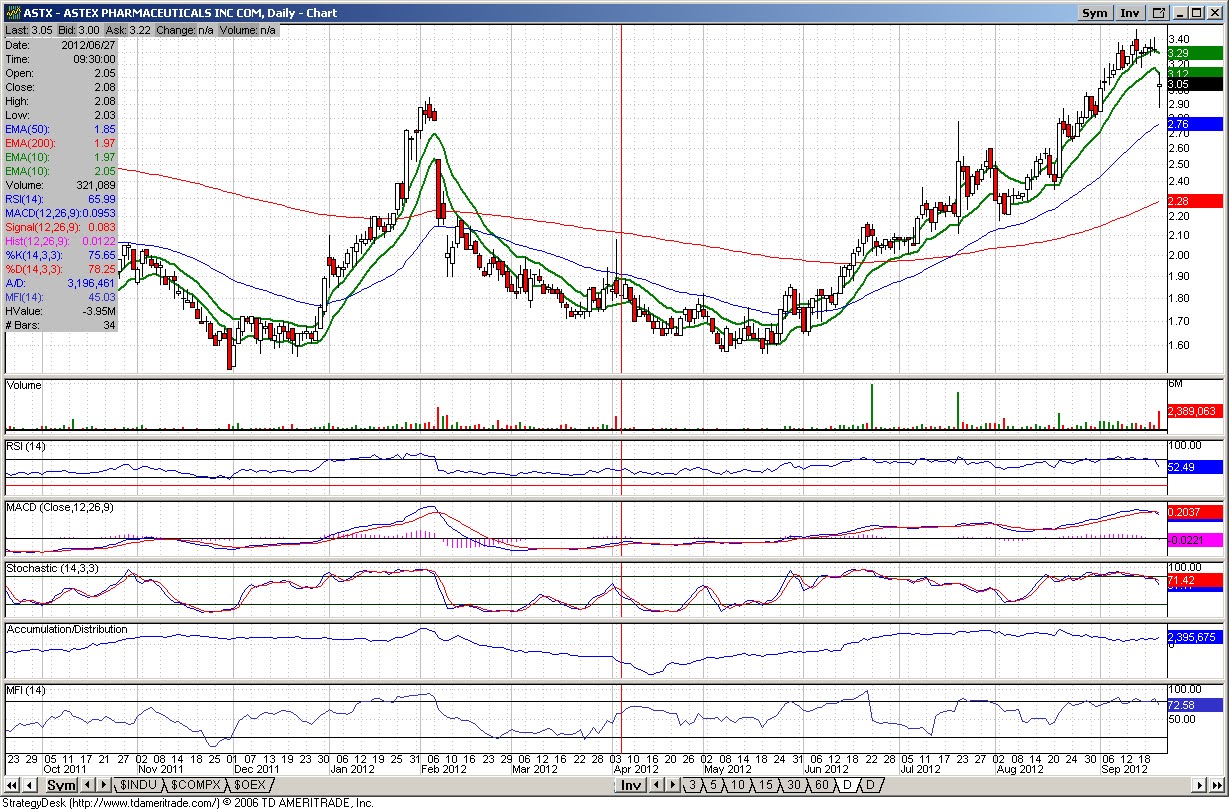Click the red 0.2037 MACD value label
The height and width of the screenshot is (809, 1229).
pyautogui.click(x=1194, y=511)
